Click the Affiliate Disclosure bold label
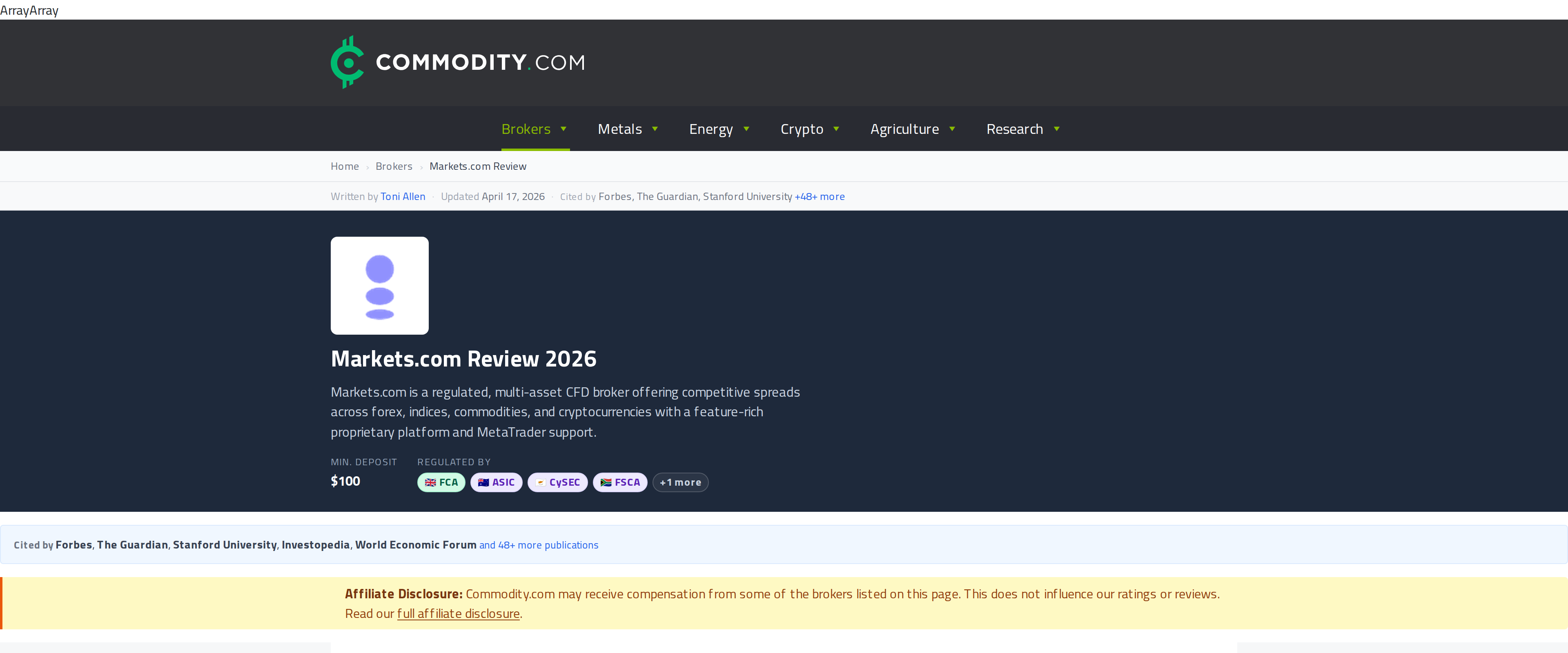This screenshot has width=1568, height=653. [403, 594]
